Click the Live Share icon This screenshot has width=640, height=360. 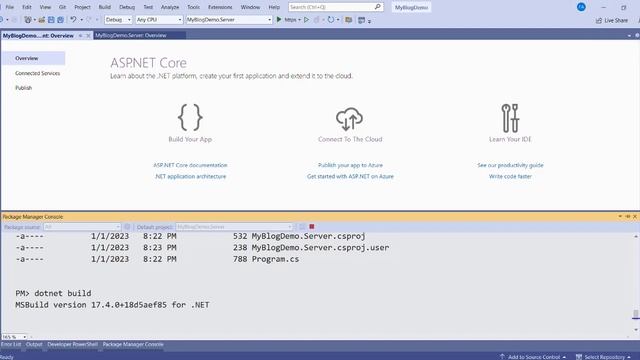point(599,20)
